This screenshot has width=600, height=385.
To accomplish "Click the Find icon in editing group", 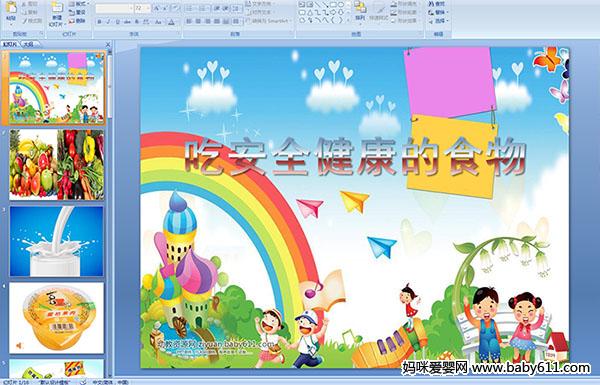I will (x=437, y=3).
